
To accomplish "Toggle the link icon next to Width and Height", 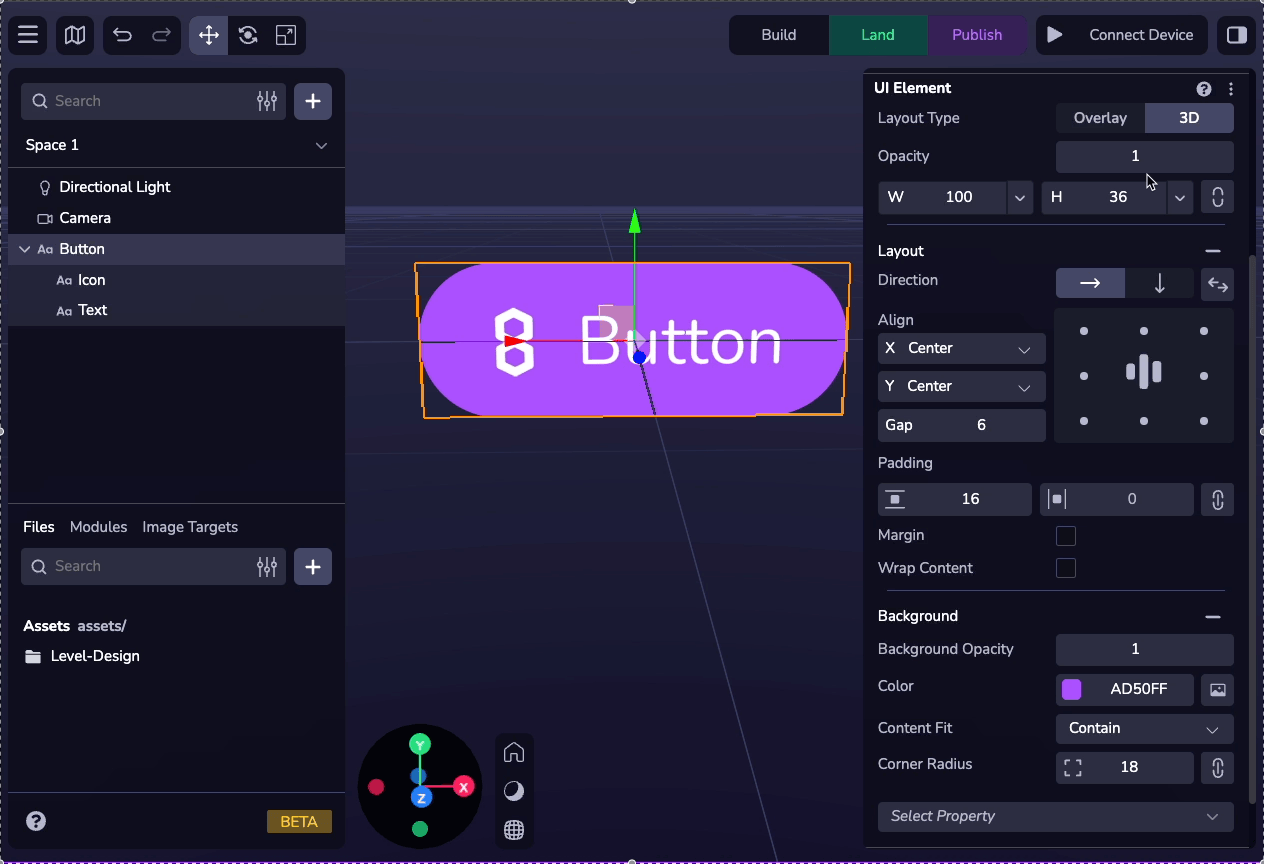I will click(1216, 197).
